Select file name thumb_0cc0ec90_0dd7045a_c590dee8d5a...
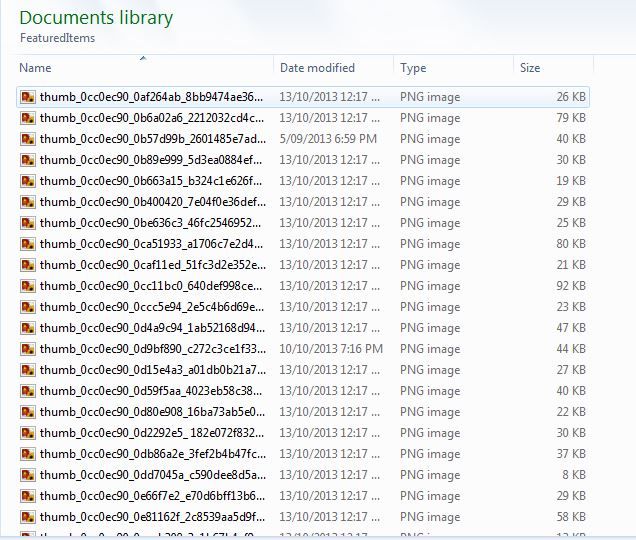Viewport: 636px width, 540px height. tap(153, 475)
